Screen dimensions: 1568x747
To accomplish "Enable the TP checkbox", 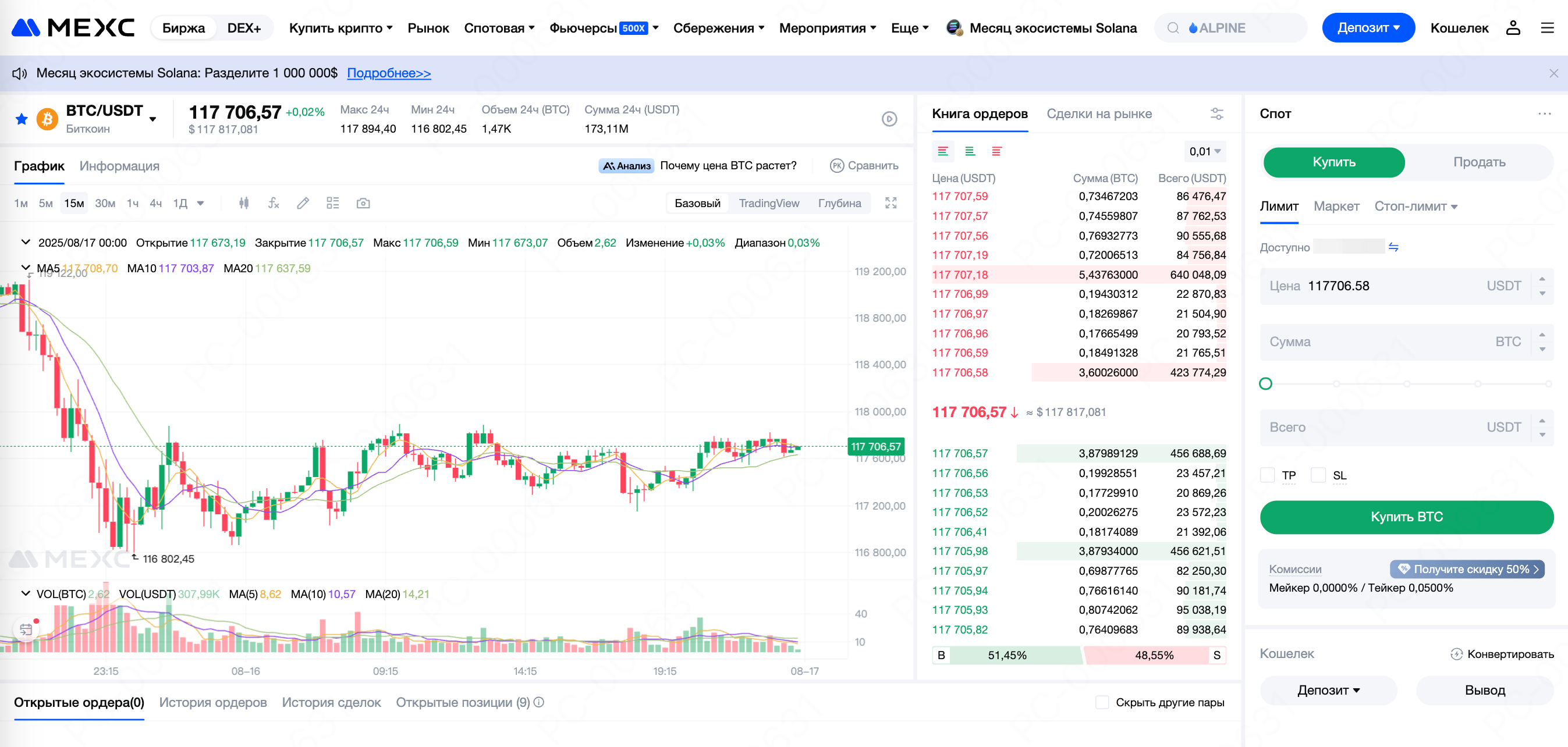I will click(1267, 475).
